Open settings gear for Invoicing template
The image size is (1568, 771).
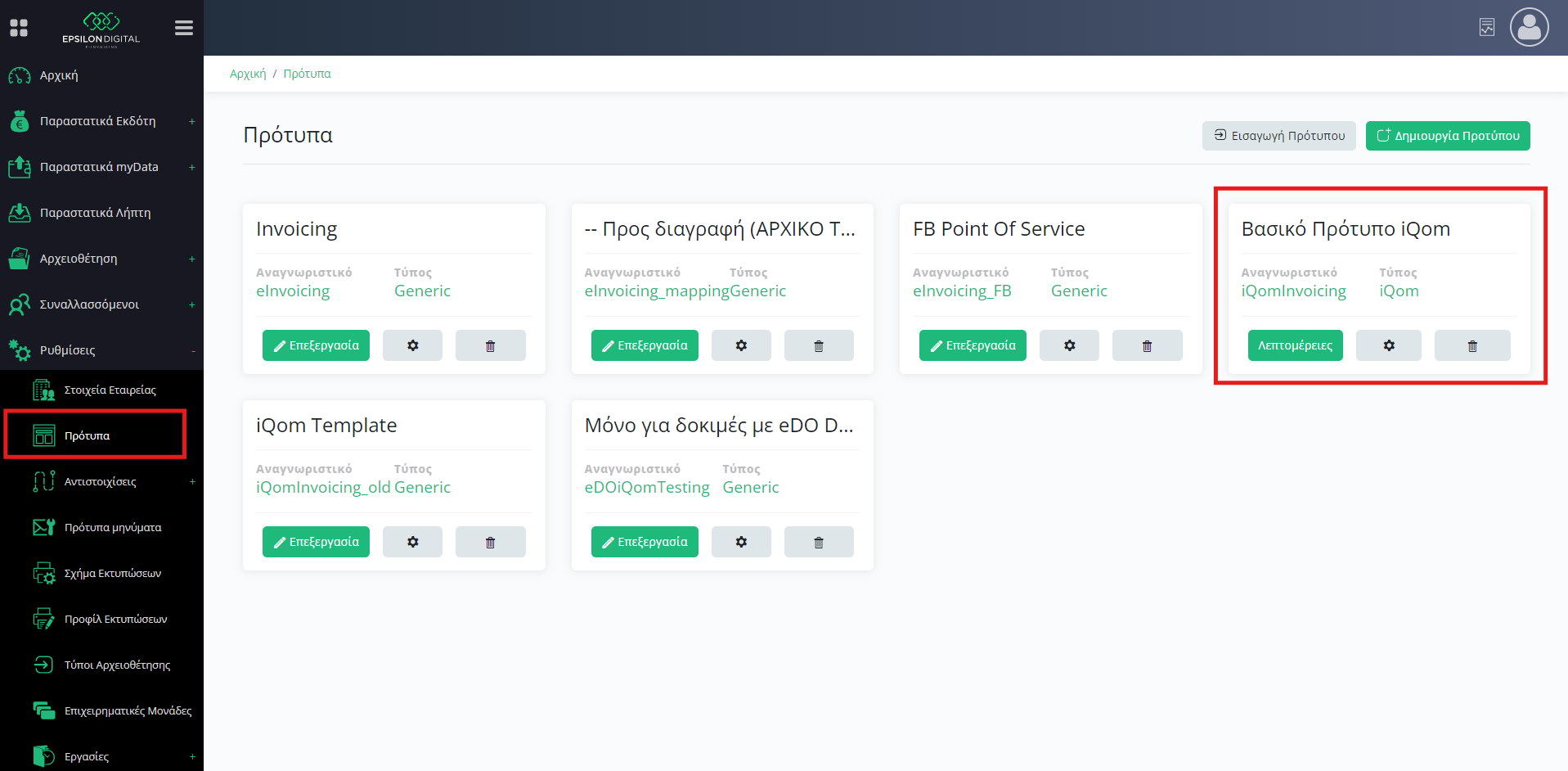coord(412,345)
